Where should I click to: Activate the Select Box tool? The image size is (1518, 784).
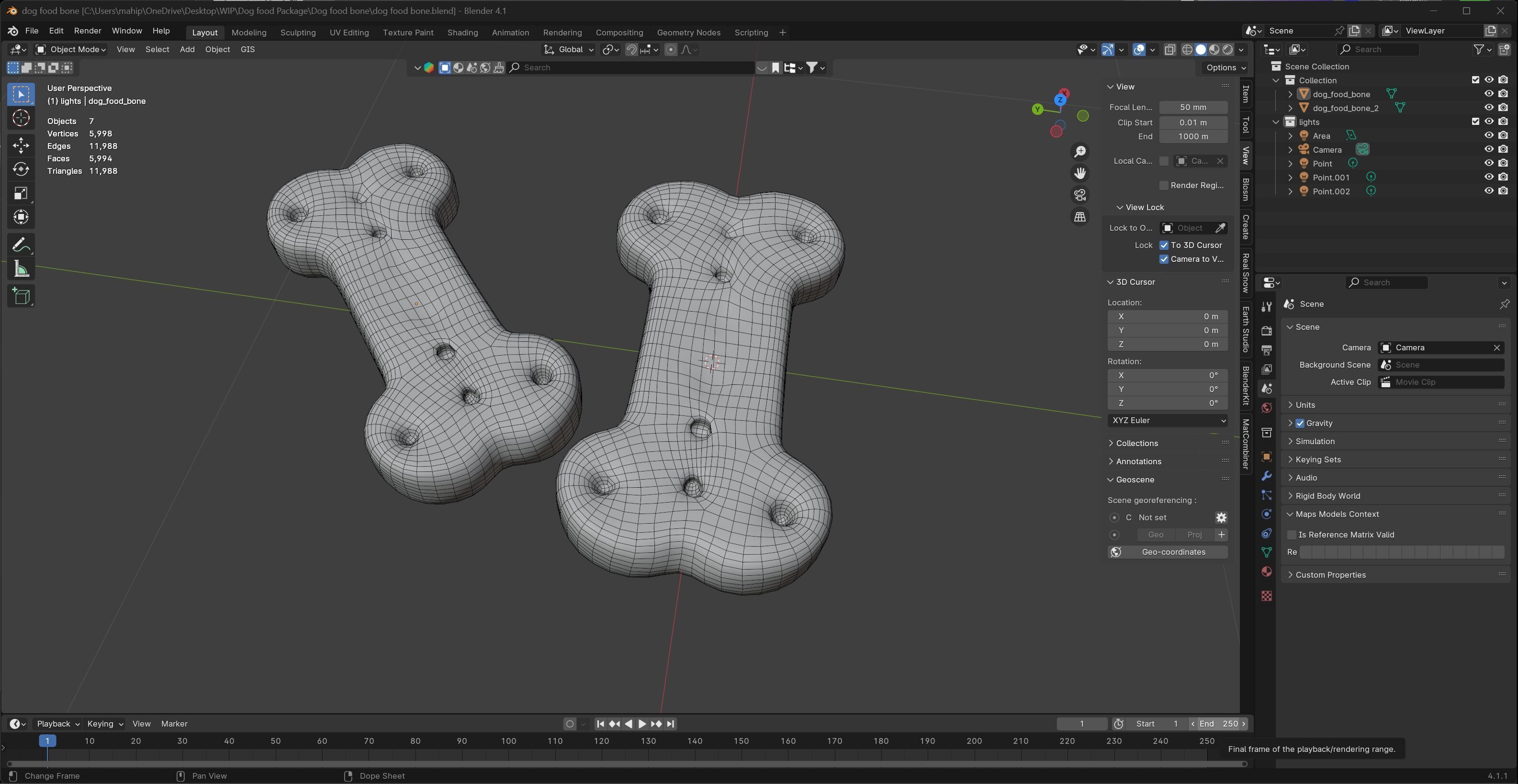pyautogui.click(x=21, y=94)
